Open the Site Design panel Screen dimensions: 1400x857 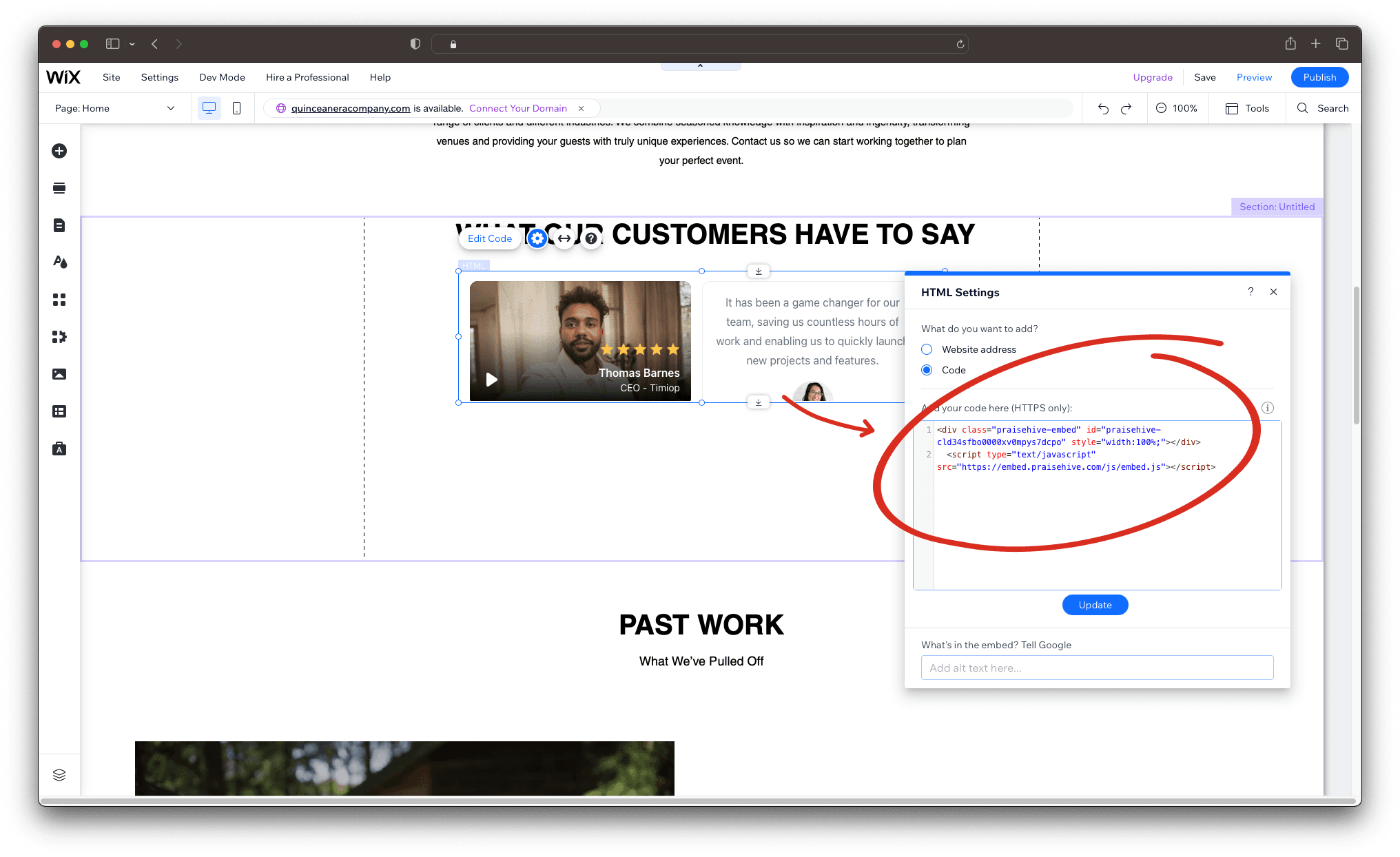coord(59,262)
